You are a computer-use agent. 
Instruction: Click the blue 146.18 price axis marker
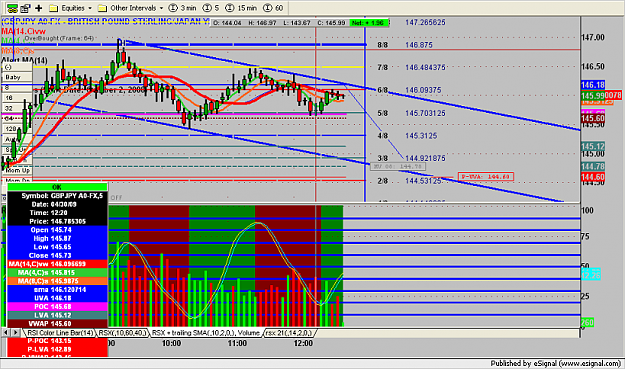coord(593,84)
